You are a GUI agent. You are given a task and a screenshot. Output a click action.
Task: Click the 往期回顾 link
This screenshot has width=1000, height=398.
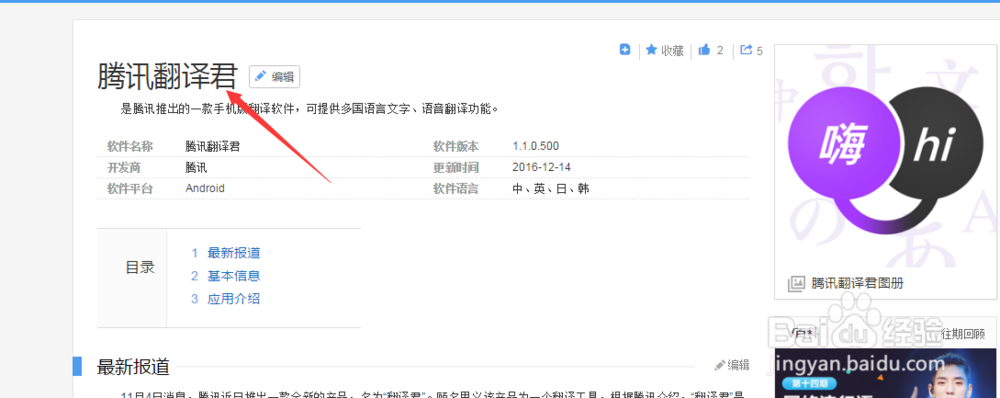[963, 334]
